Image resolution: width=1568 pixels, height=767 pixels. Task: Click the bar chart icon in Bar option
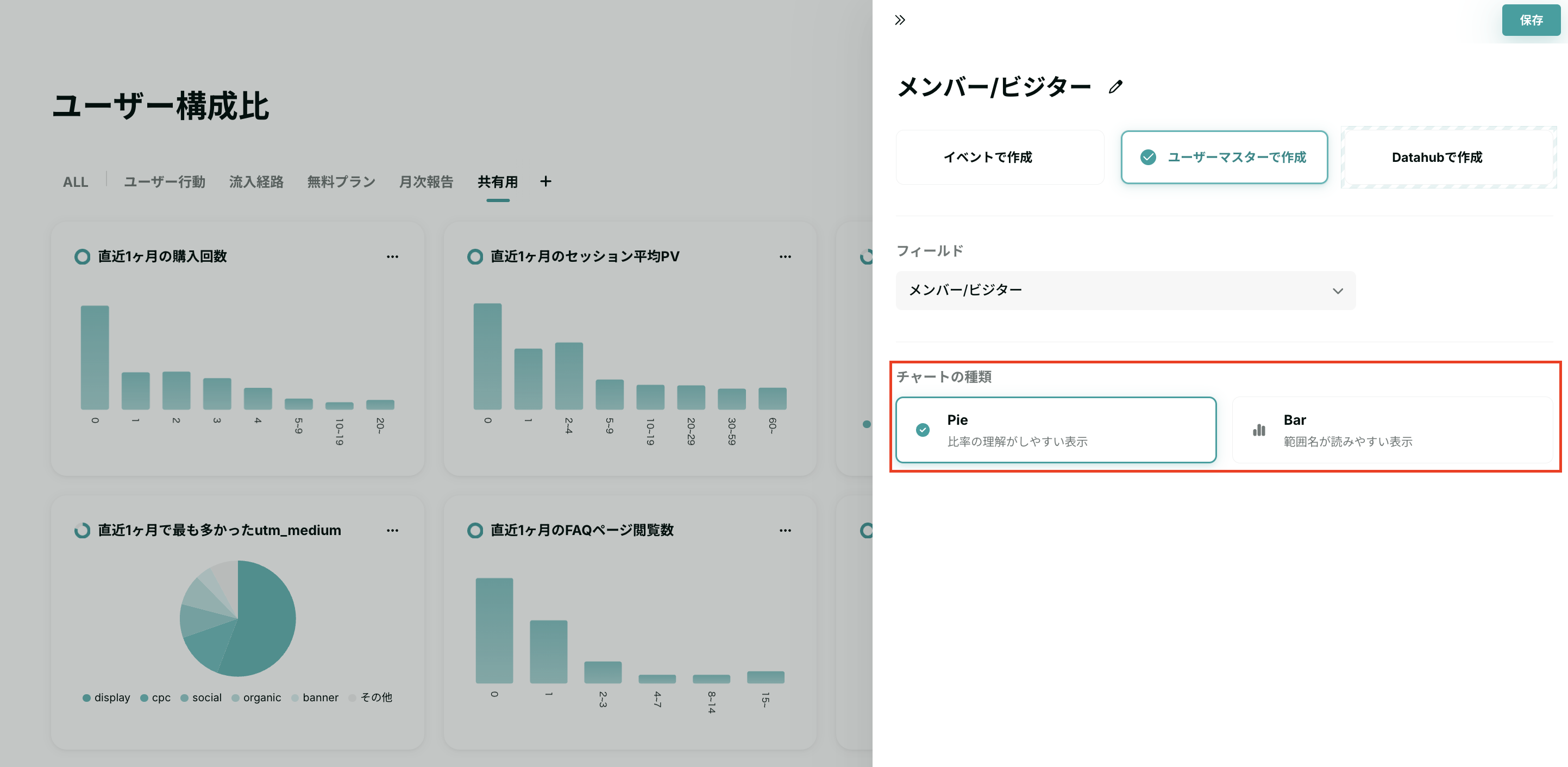pyautogui.click(x=1259, y=430)
